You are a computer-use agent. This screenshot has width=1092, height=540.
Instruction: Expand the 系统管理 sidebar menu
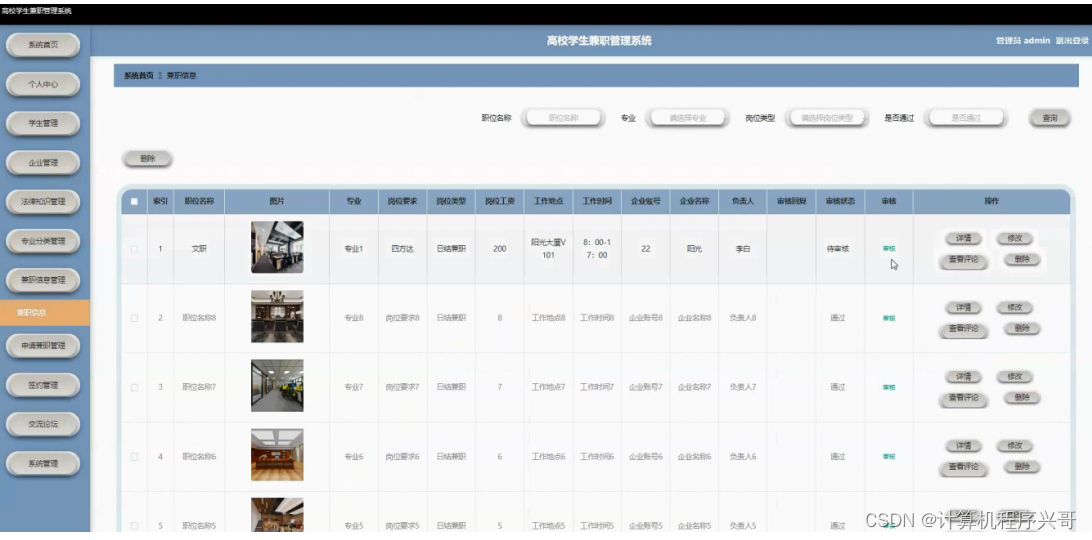click(43, 463)
